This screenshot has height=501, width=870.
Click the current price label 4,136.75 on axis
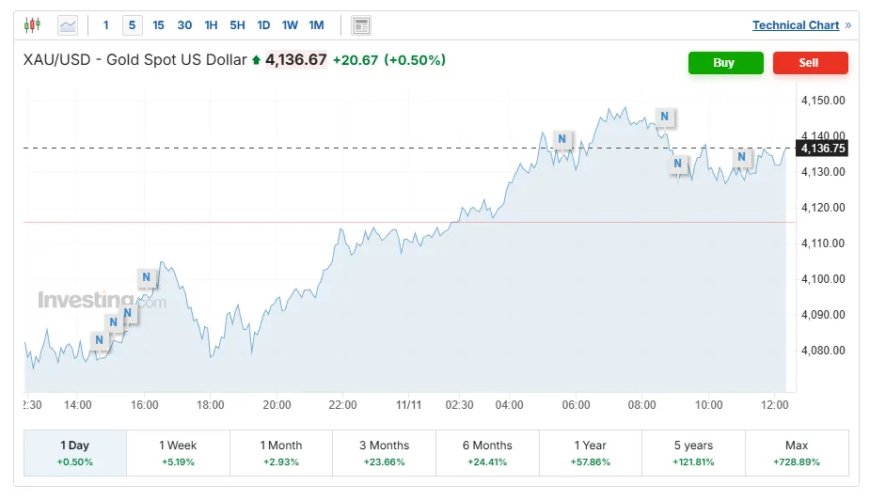coord(822,148)
